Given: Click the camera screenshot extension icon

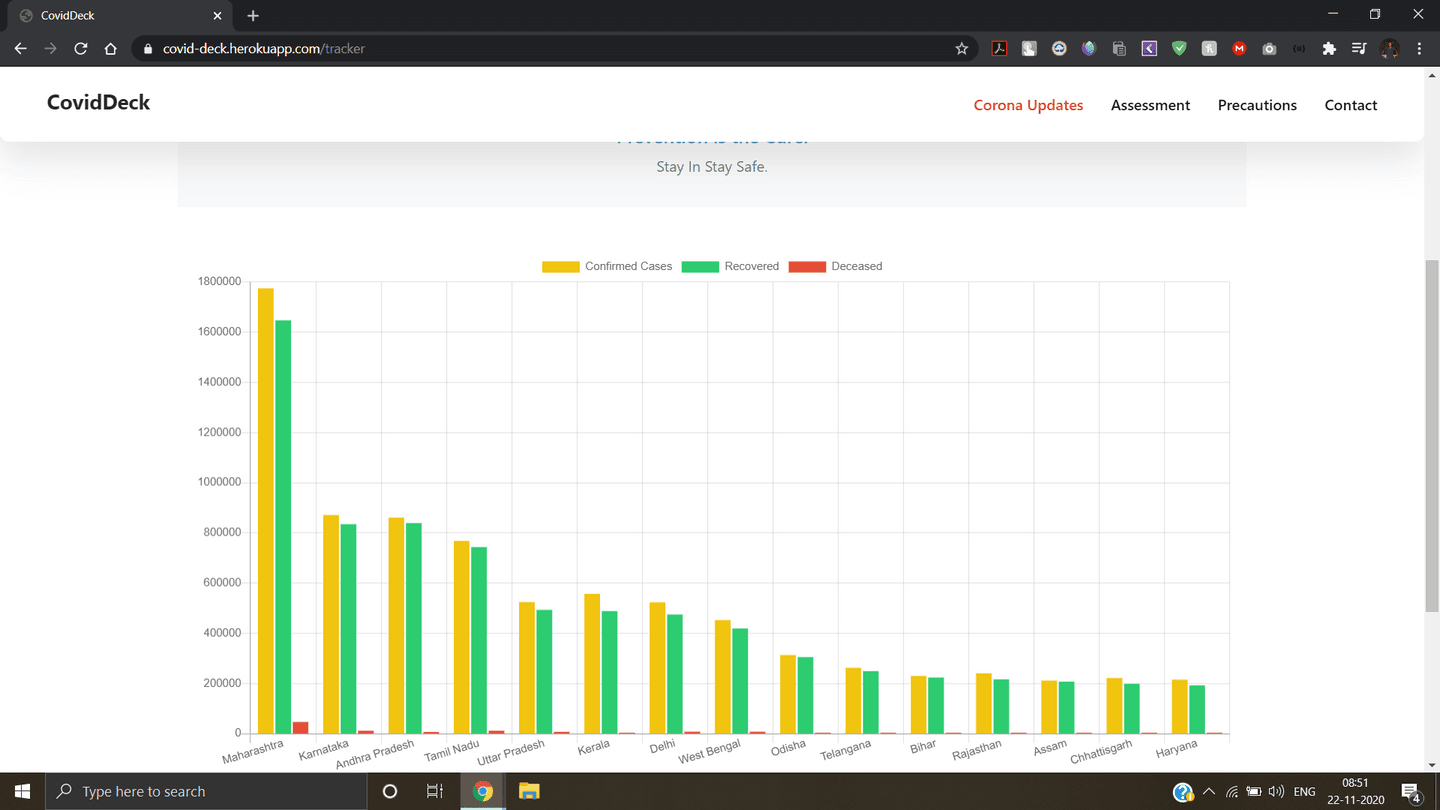Looking at the screenshot, I should click(x=1269, y=48).
